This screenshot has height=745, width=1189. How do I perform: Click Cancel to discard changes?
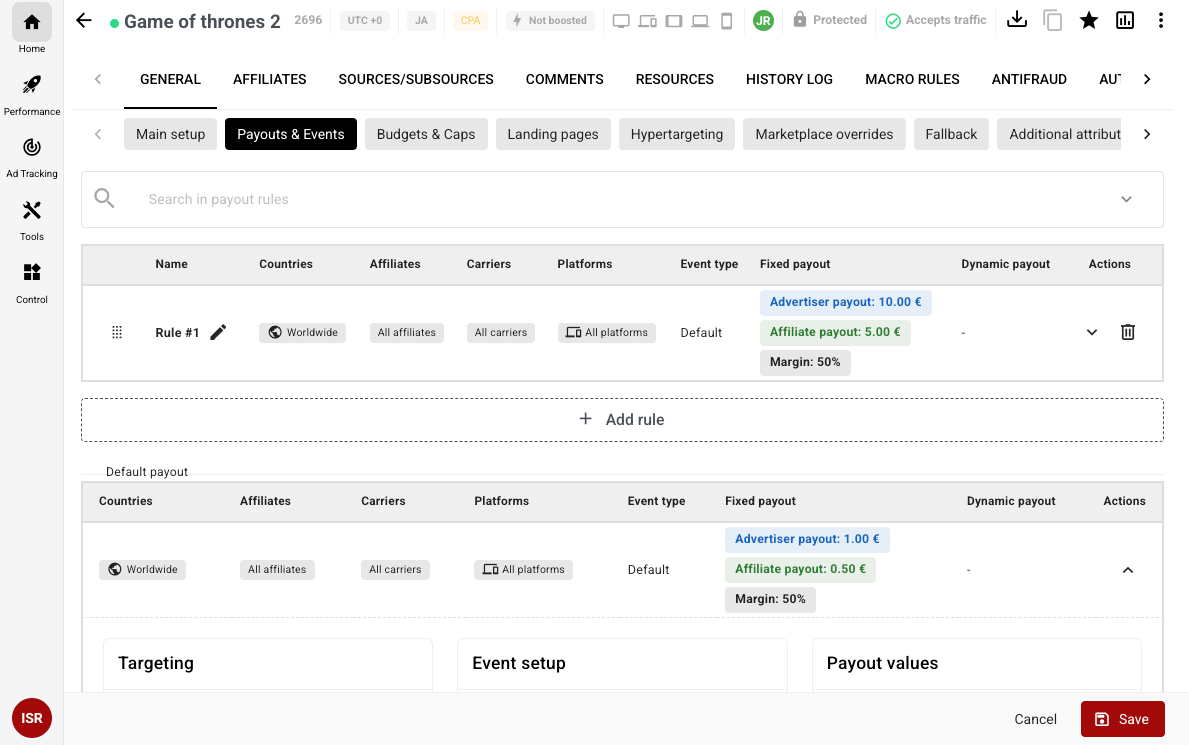(x=1035, y=719)
